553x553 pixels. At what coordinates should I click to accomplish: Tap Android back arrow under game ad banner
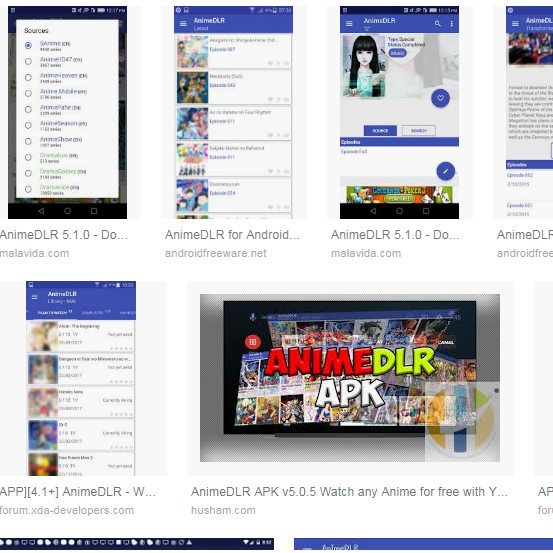373,211
